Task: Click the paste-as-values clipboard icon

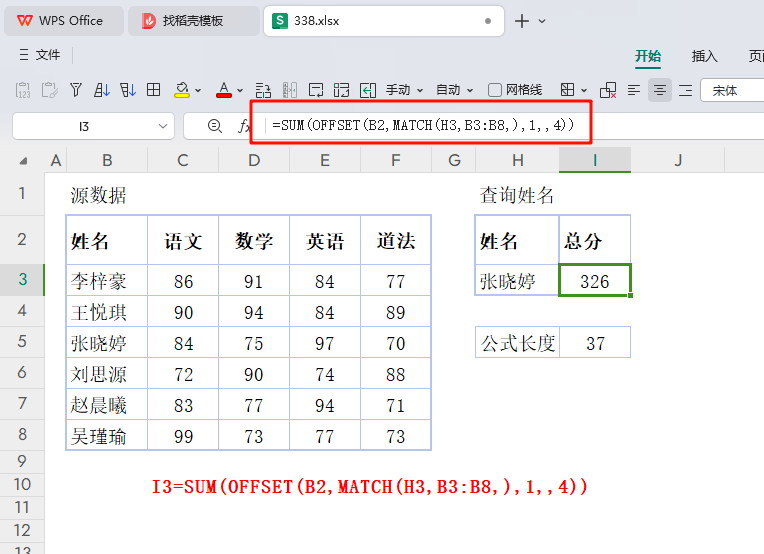Action: pyautogui.click(x=23, y=90)
